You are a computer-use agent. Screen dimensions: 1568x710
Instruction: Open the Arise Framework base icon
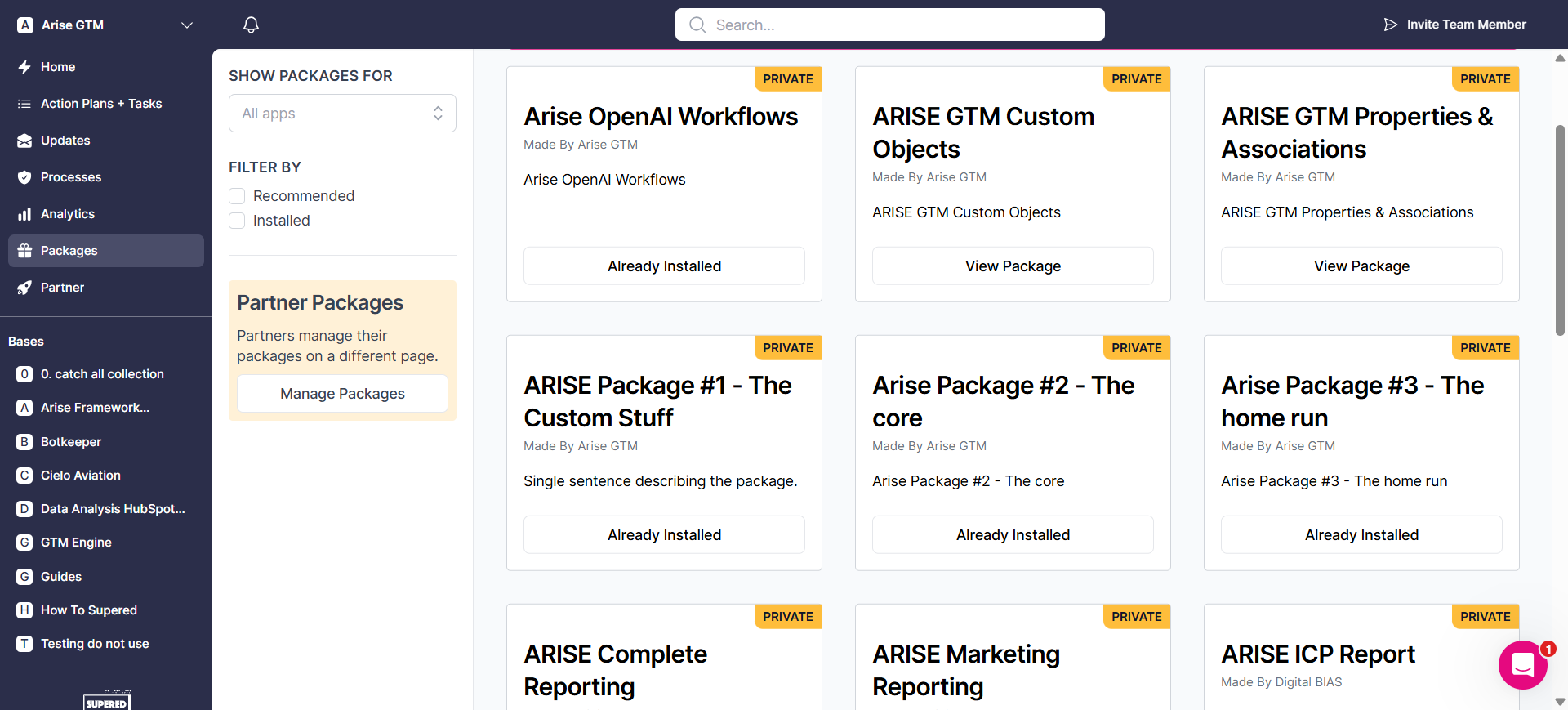coord(25,408)
